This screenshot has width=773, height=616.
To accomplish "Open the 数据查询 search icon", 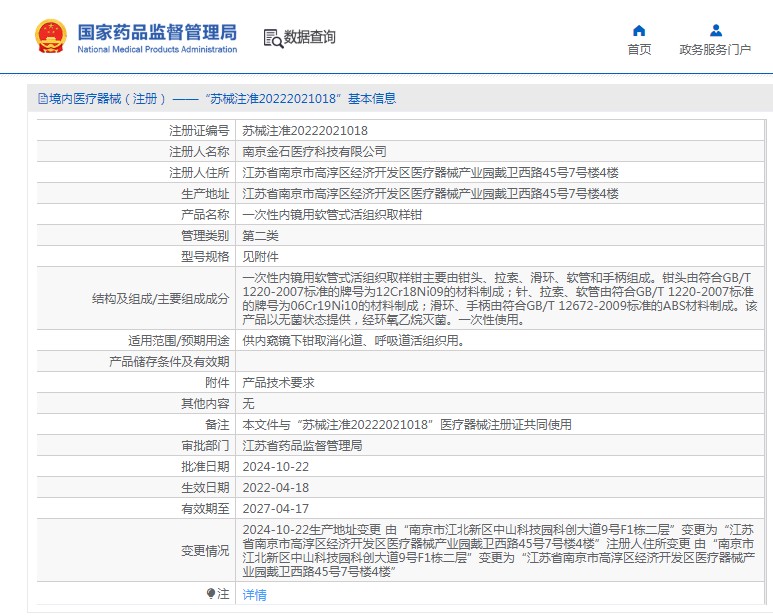I will [273, 38].
